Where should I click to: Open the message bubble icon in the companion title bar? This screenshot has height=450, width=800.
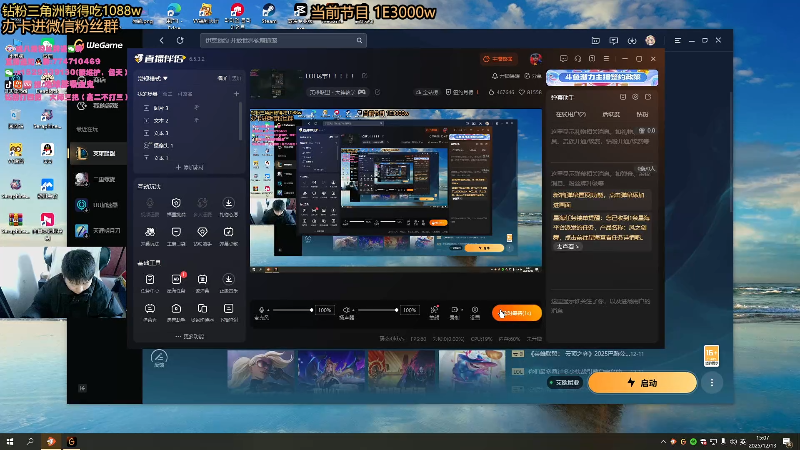click(x=563, y=59)
